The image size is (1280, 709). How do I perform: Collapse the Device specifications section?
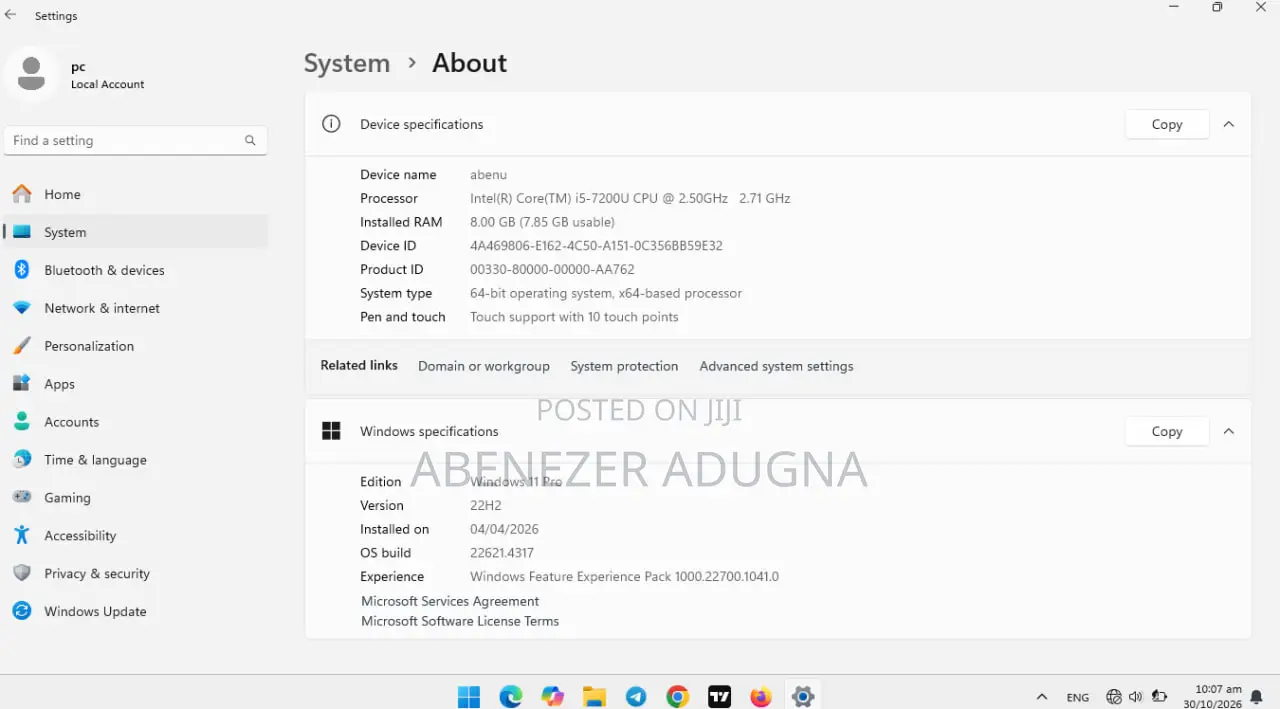pos(1229,124)
